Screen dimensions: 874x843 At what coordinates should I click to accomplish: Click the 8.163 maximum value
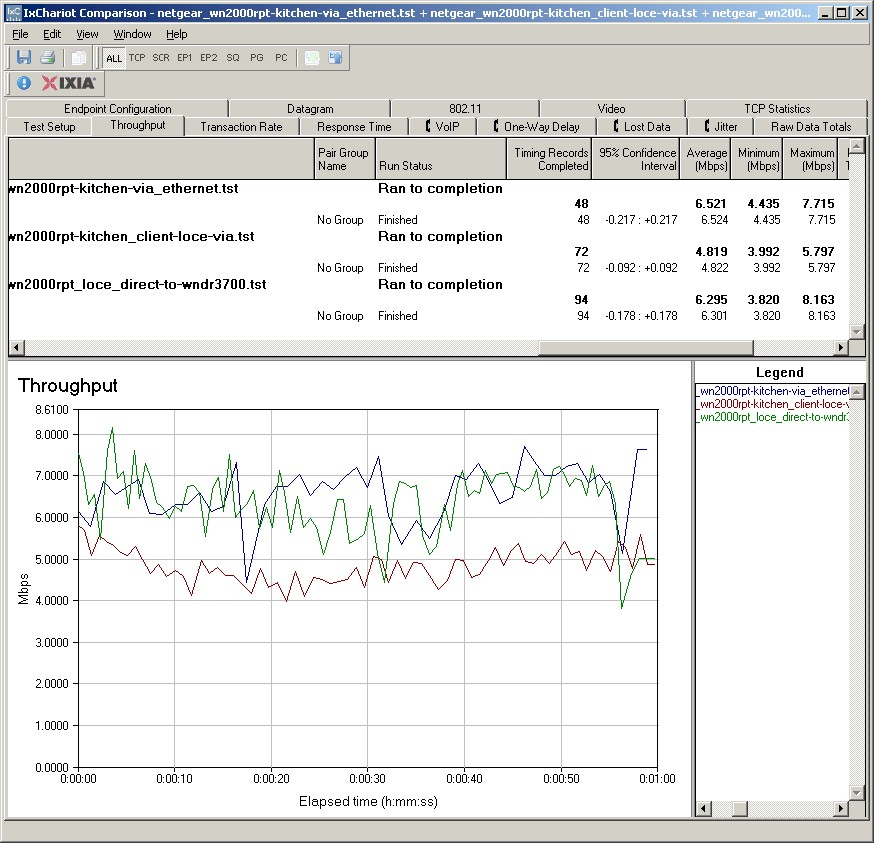coord(818,300)
